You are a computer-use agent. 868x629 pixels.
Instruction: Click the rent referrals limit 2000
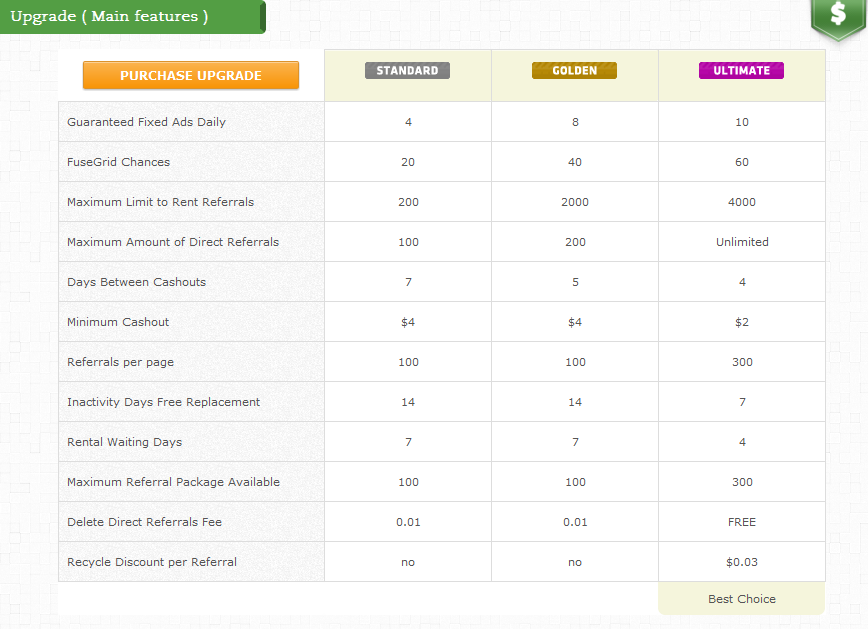point(575,202)
